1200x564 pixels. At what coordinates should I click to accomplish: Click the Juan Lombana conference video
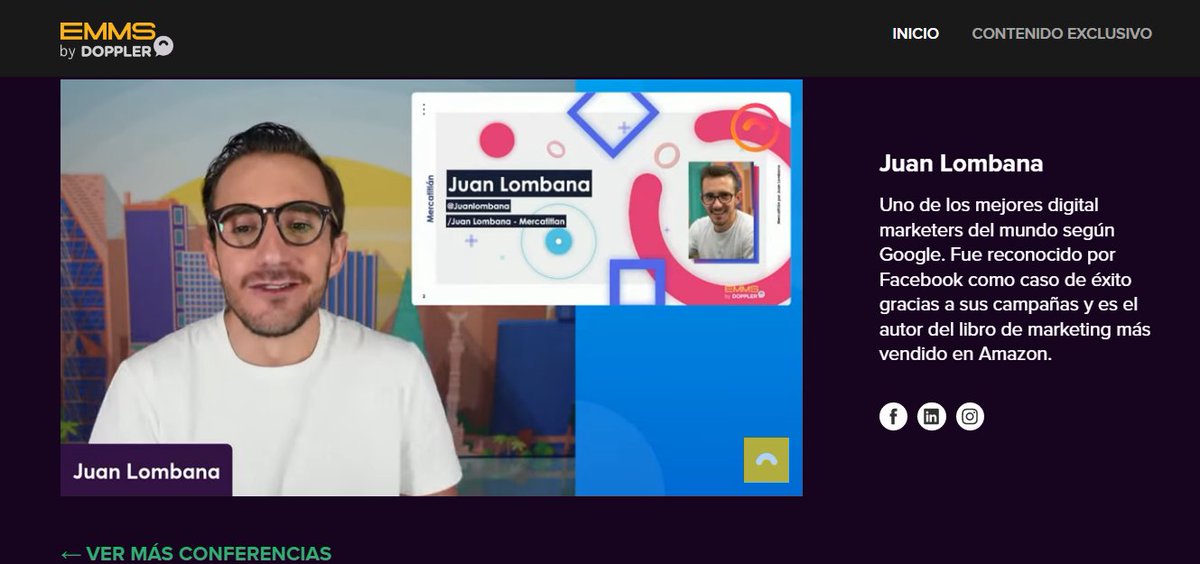(x=431, y=288)
